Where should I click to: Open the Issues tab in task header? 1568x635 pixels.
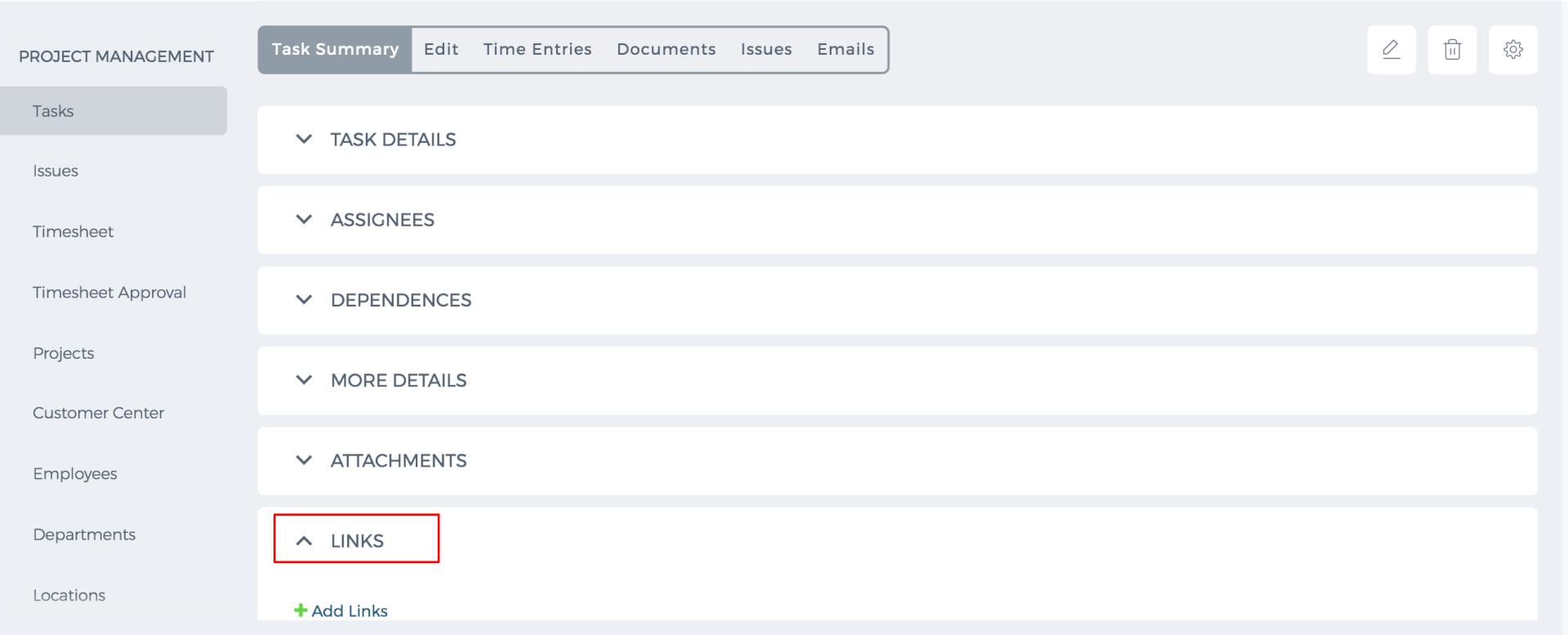pos(766,49)
